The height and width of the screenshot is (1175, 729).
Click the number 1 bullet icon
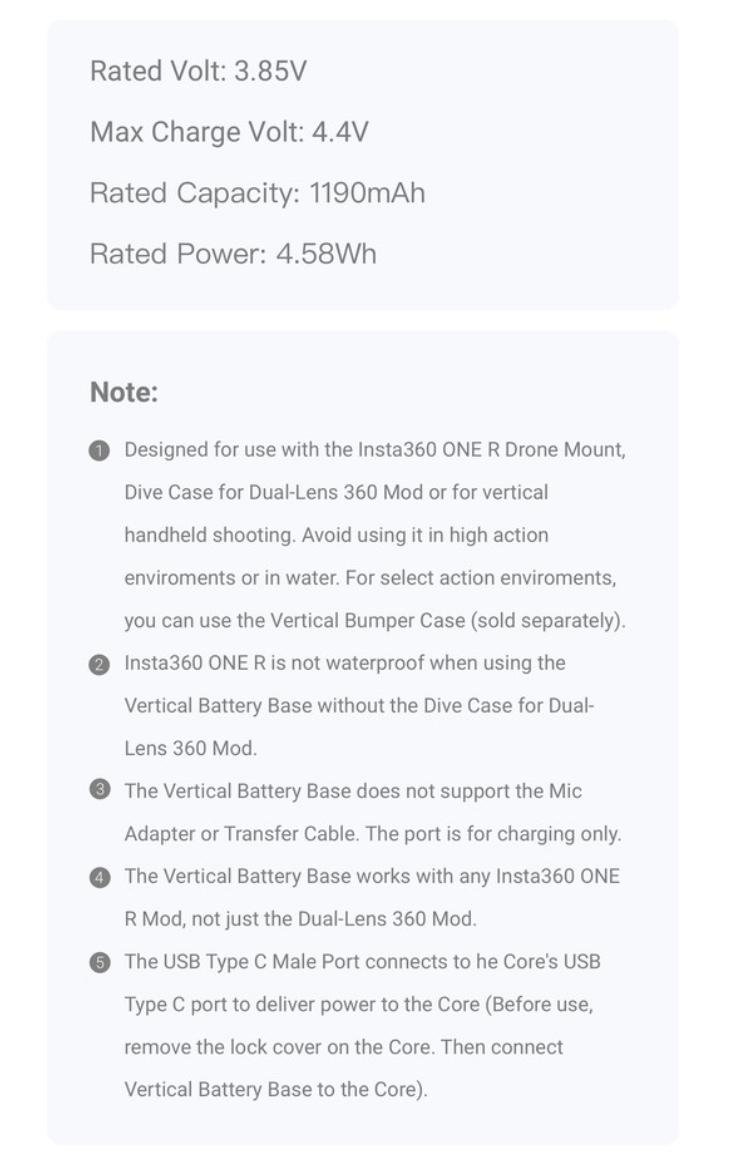99,451
